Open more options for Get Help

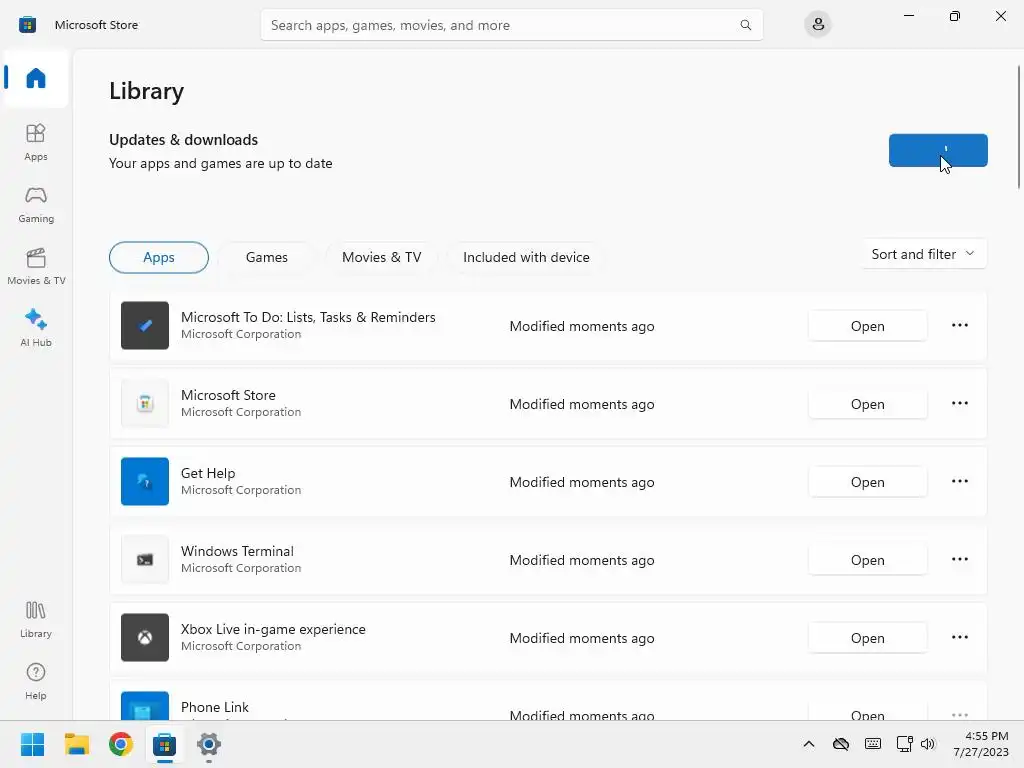959,481
